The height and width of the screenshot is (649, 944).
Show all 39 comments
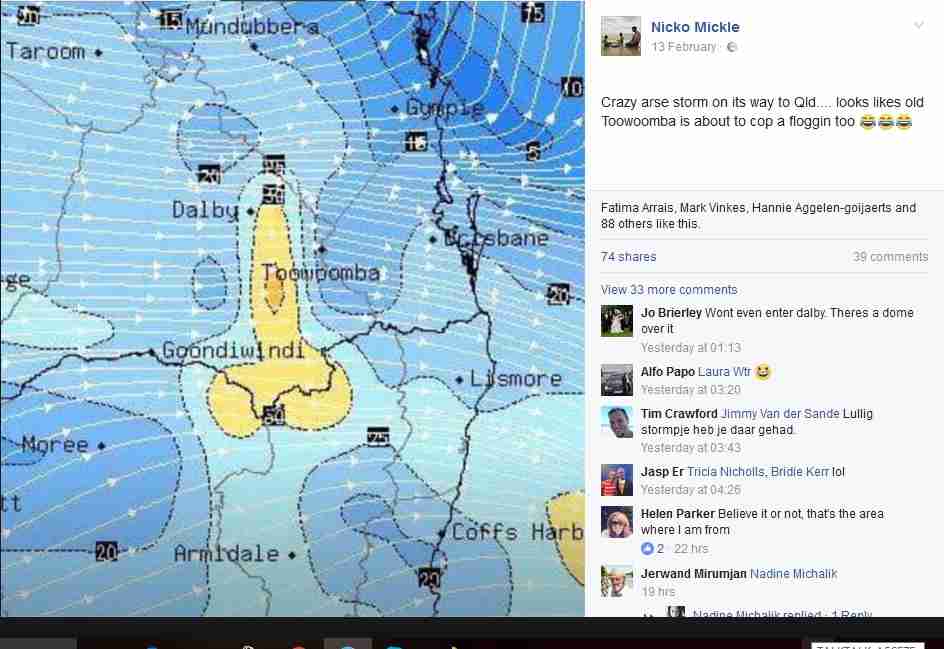click(890, 257)
